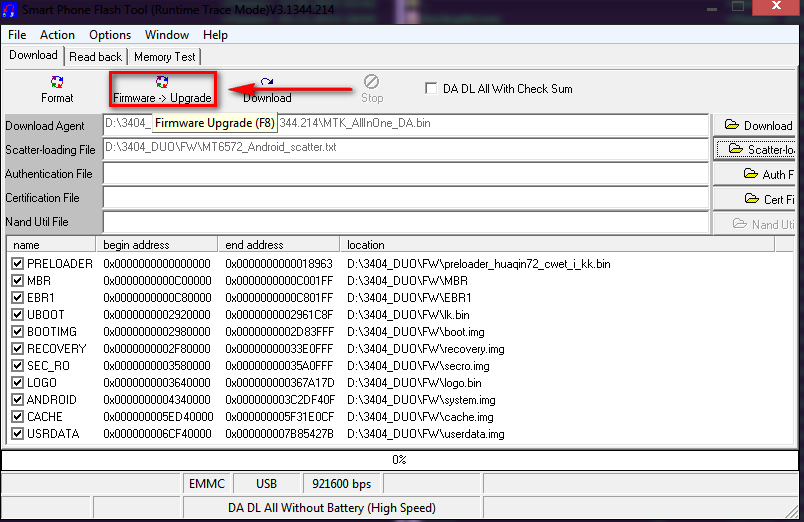Click the Scatter-loading browse button
Viewport: 804px width, 522px height.
[x=755, y=149]
